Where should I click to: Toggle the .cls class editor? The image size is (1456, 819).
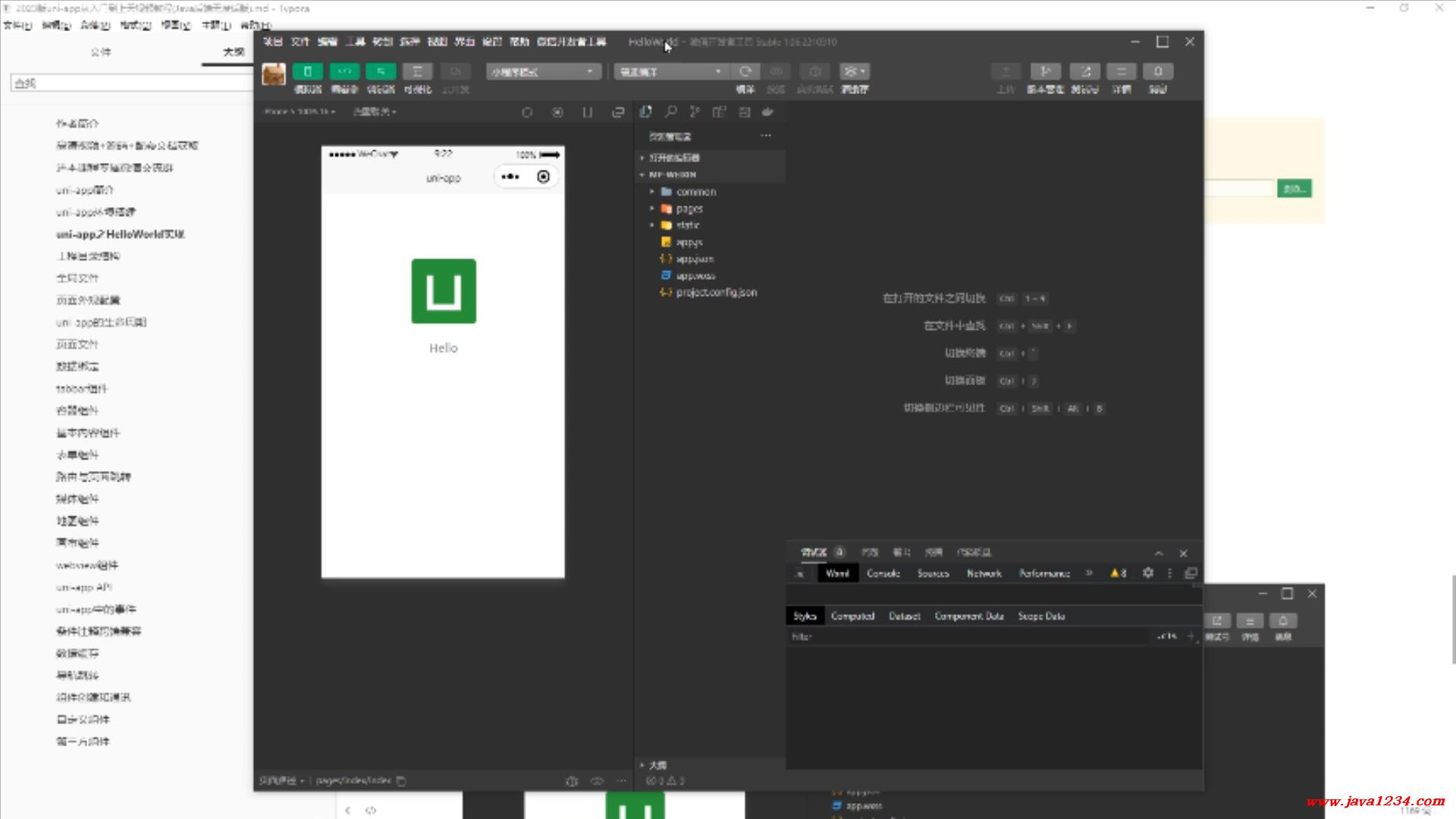pos(1167,636)
